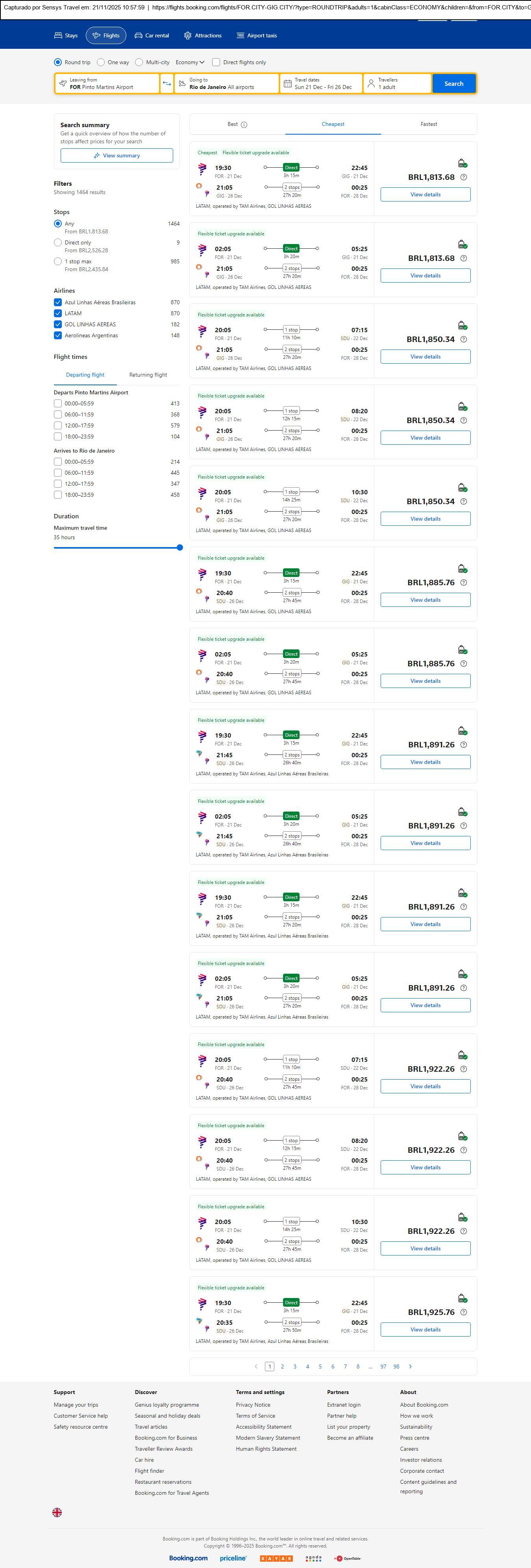The image size is (531, 1568).
Task: Open the Going to Rio de Janeiro field
Action: 226,83
